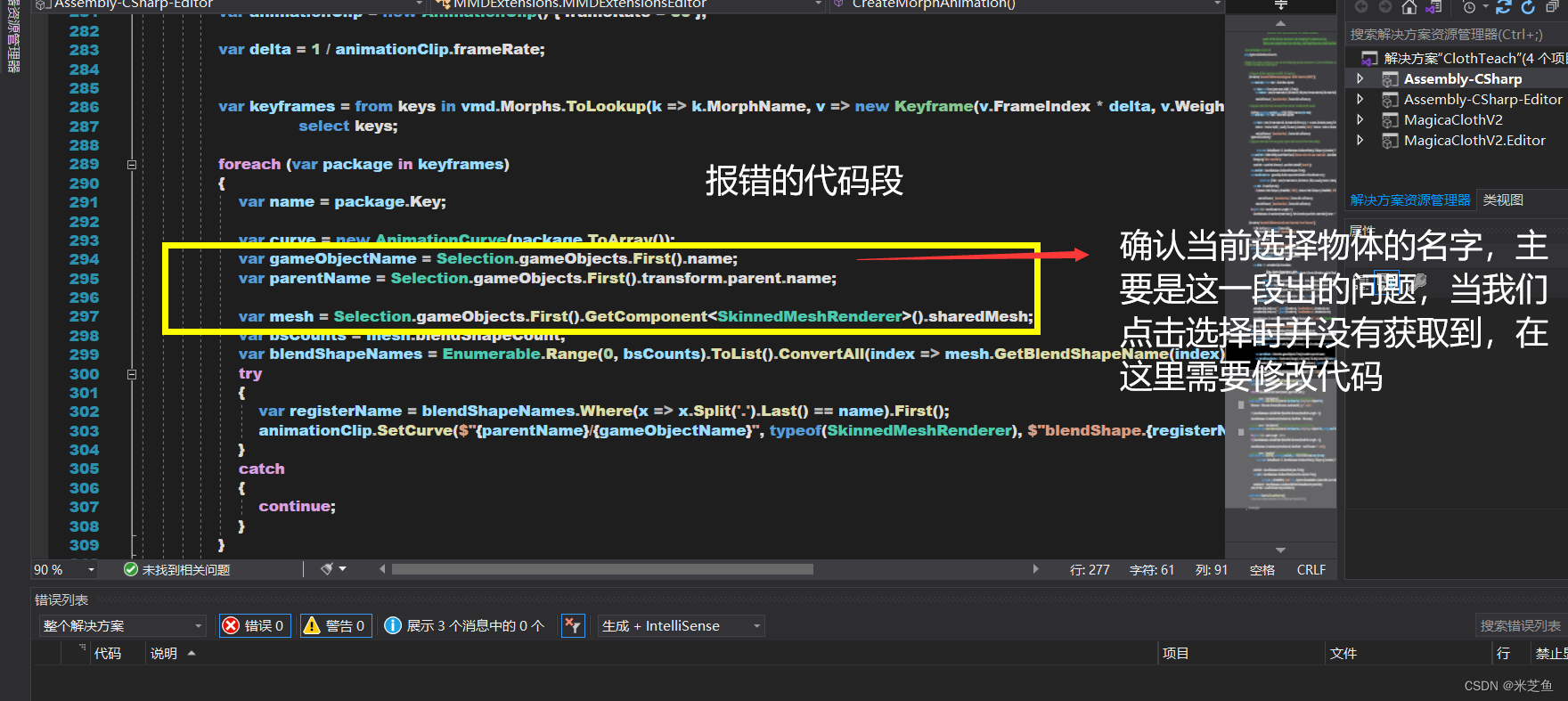Click the 字符: 61 status indicator
The height and width of the screenshot is (701, 1568).
pyautogui.click(x=1152, y=570)
